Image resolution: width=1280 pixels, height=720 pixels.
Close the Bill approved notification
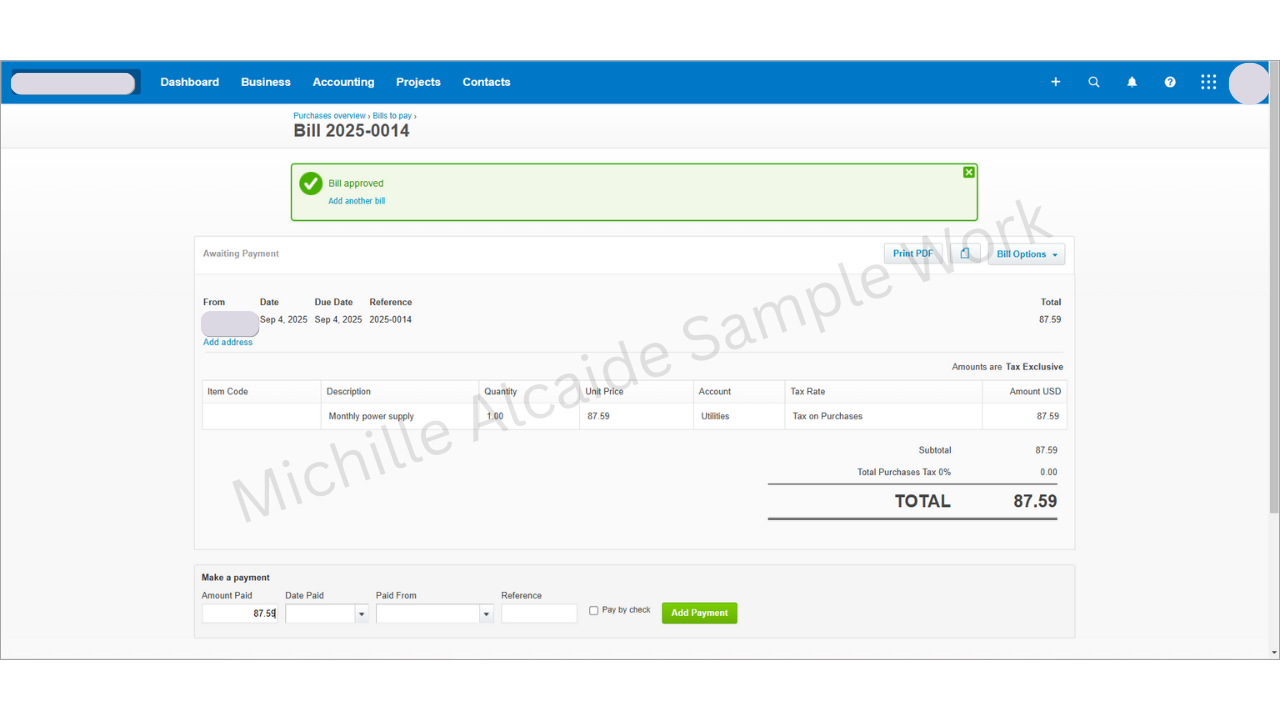969,173
